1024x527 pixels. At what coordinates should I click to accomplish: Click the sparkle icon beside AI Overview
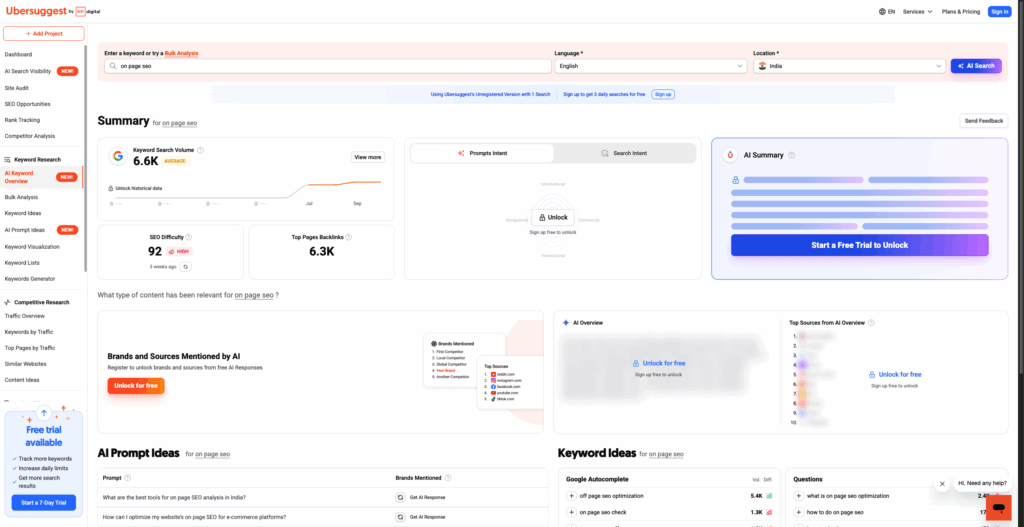pyautogui.click(x=566, y=323)
